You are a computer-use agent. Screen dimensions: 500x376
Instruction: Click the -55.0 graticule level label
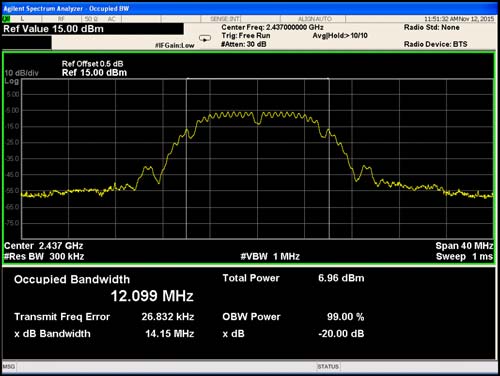pos(13,191)
